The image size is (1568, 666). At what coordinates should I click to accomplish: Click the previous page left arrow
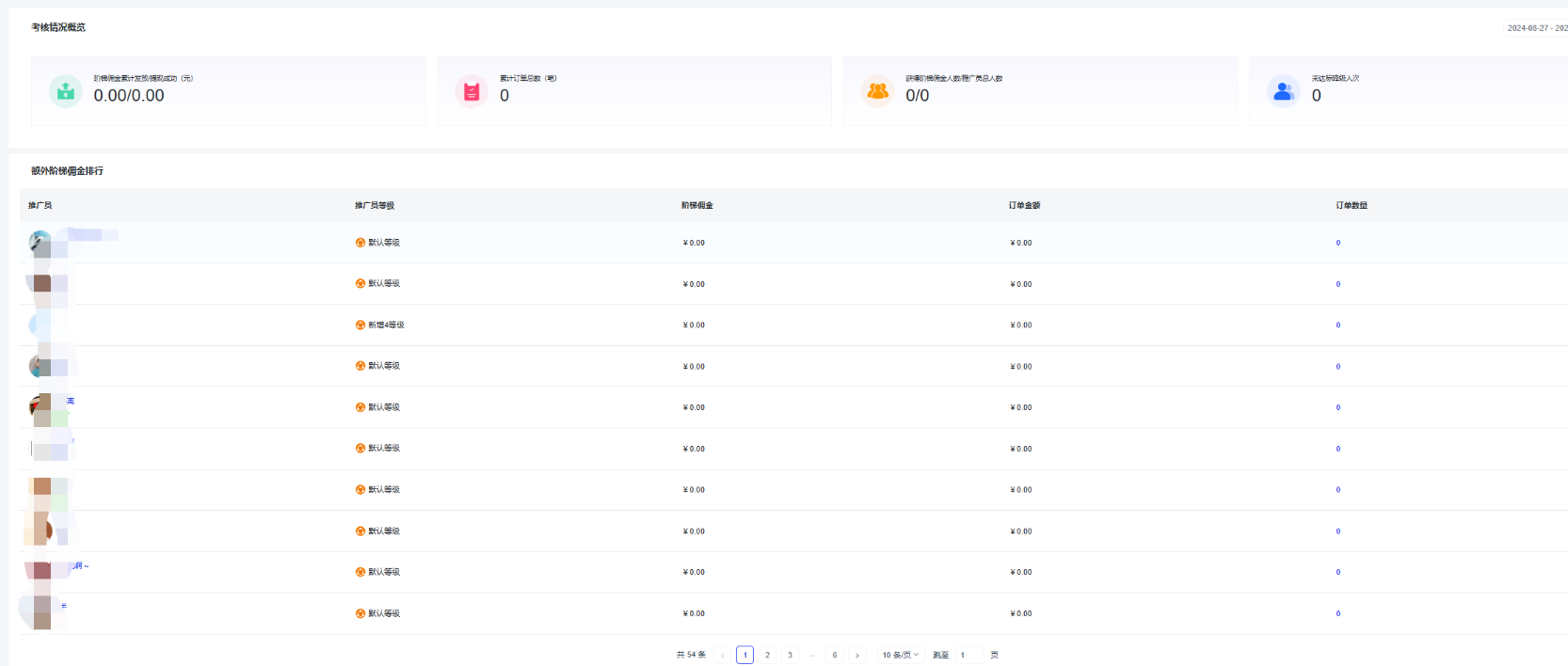(723, 656)
